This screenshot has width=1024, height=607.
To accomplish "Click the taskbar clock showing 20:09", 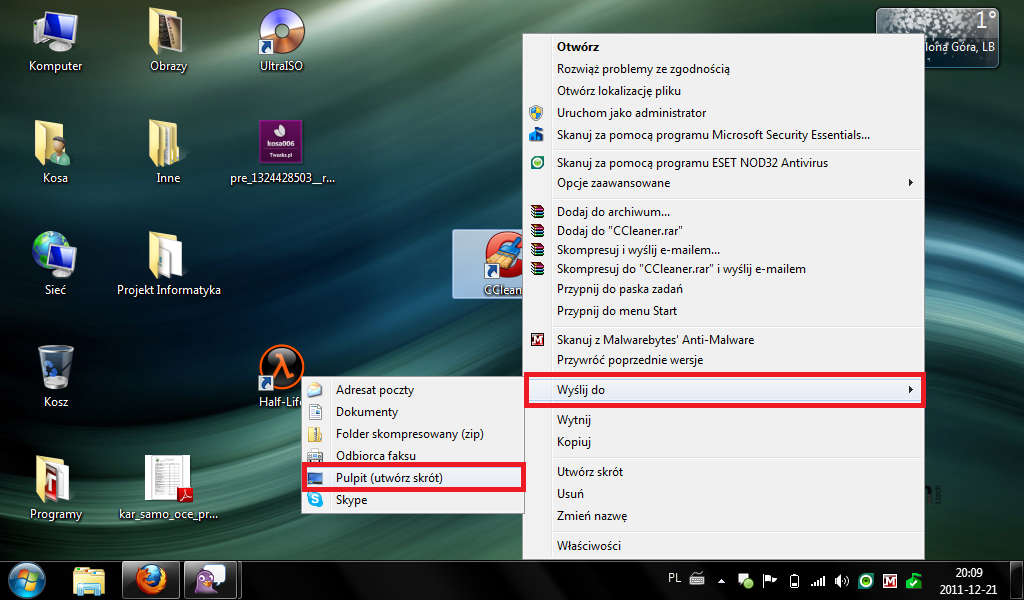I will [x=968, y=581].
